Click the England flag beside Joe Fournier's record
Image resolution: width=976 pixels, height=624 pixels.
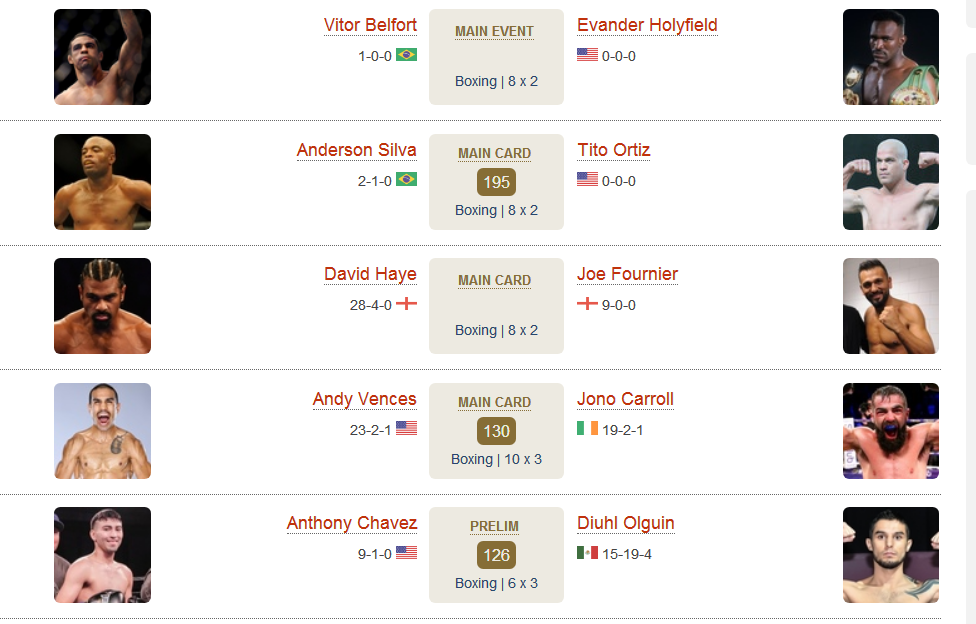click(x=587, y=304)
